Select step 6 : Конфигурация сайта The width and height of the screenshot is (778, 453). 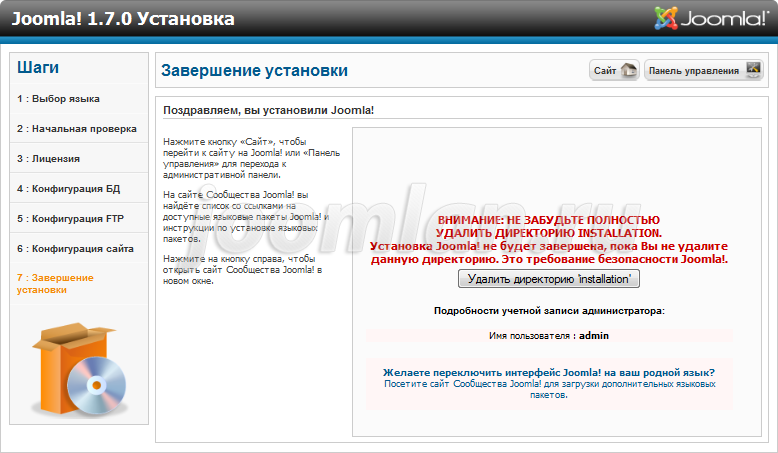pyautogui.click(x=75, y=249)
